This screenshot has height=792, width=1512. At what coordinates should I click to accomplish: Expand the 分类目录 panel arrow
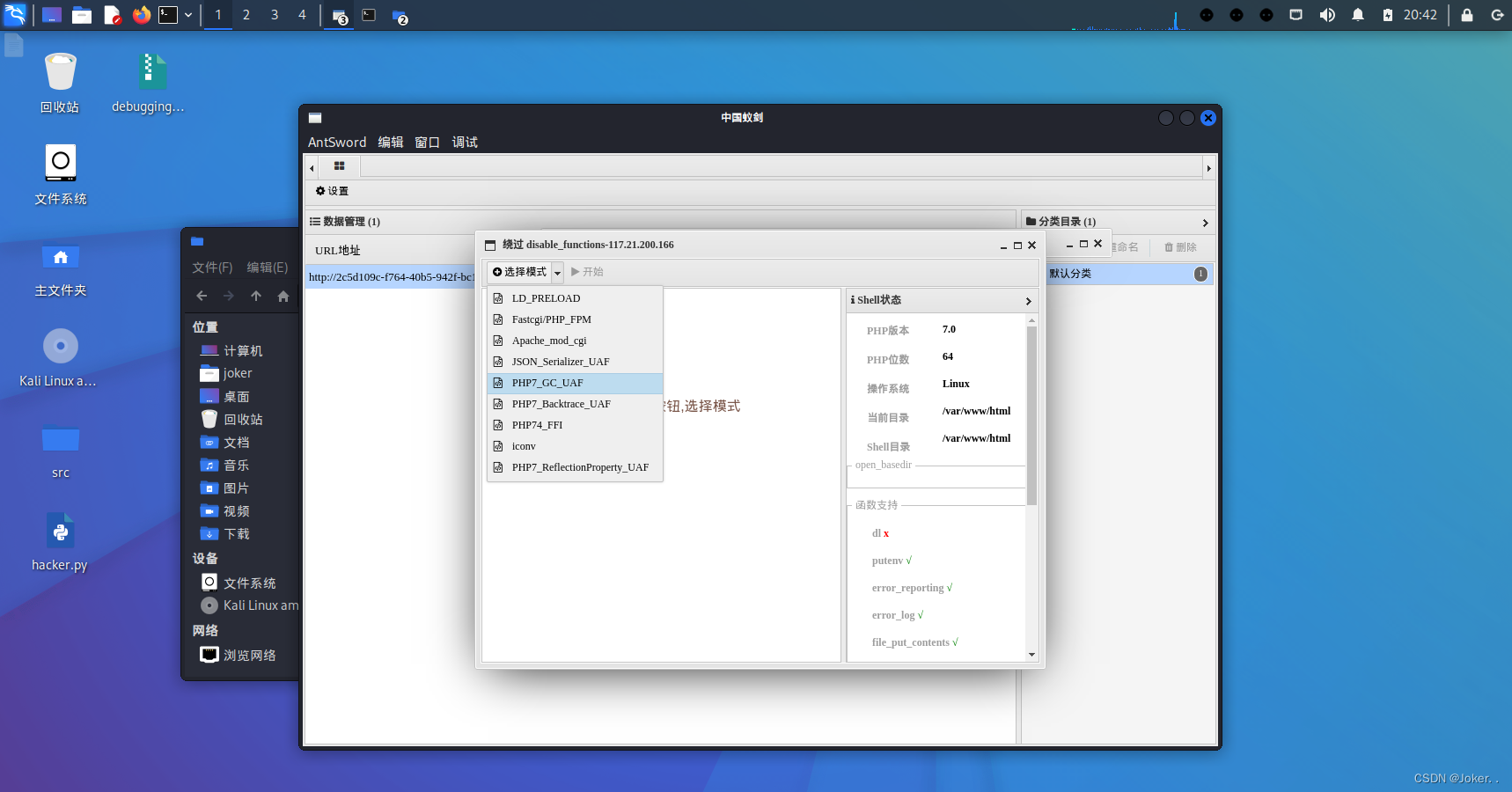pyautogui.click(x=1205, y=223)
